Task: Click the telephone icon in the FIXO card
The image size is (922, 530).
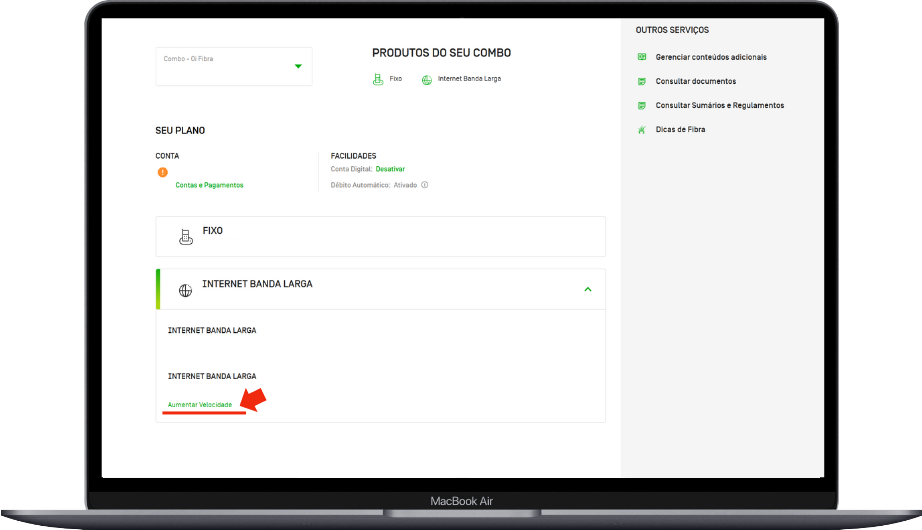Action: tap(186, 237)
